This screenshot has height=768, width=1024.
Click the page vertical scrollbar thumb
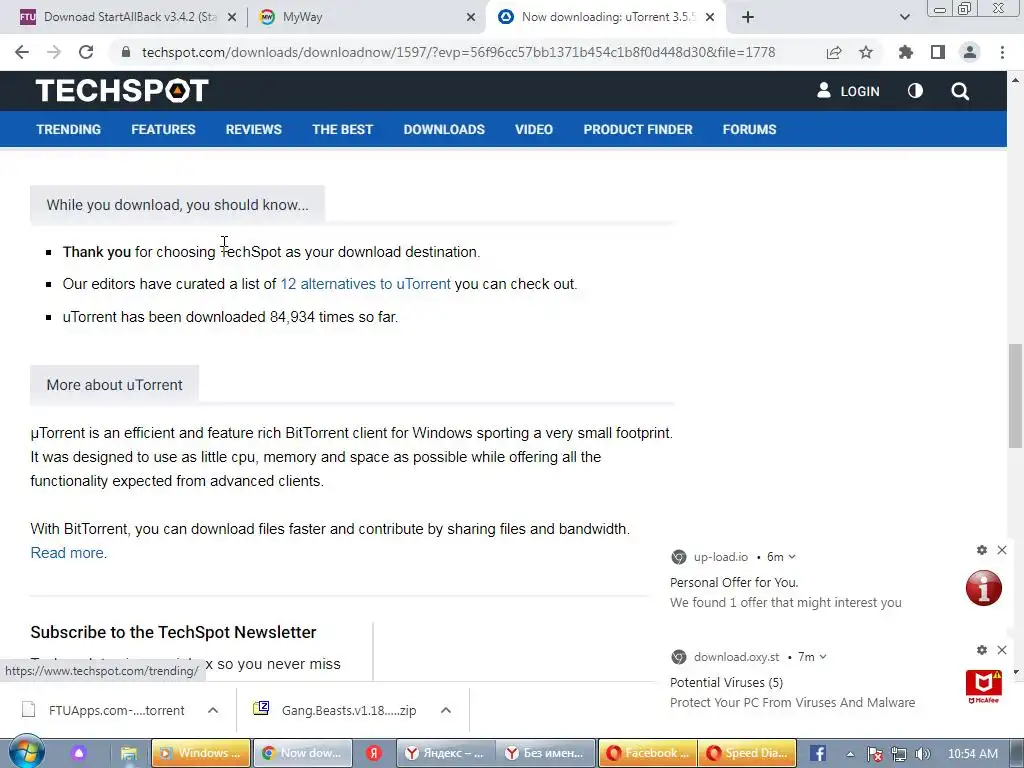1015,396
